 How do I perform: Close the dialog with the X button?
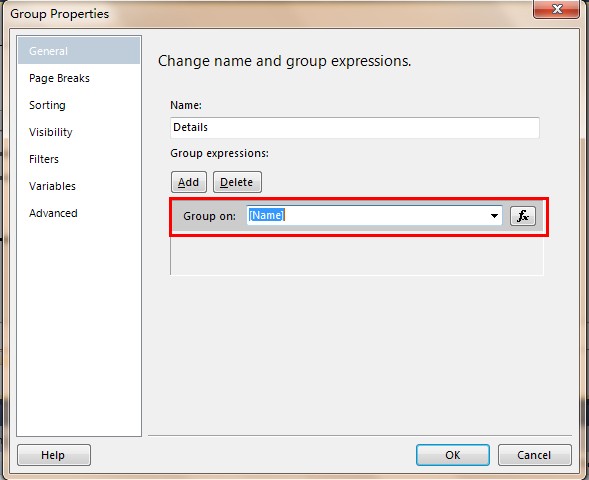[556, 9]
